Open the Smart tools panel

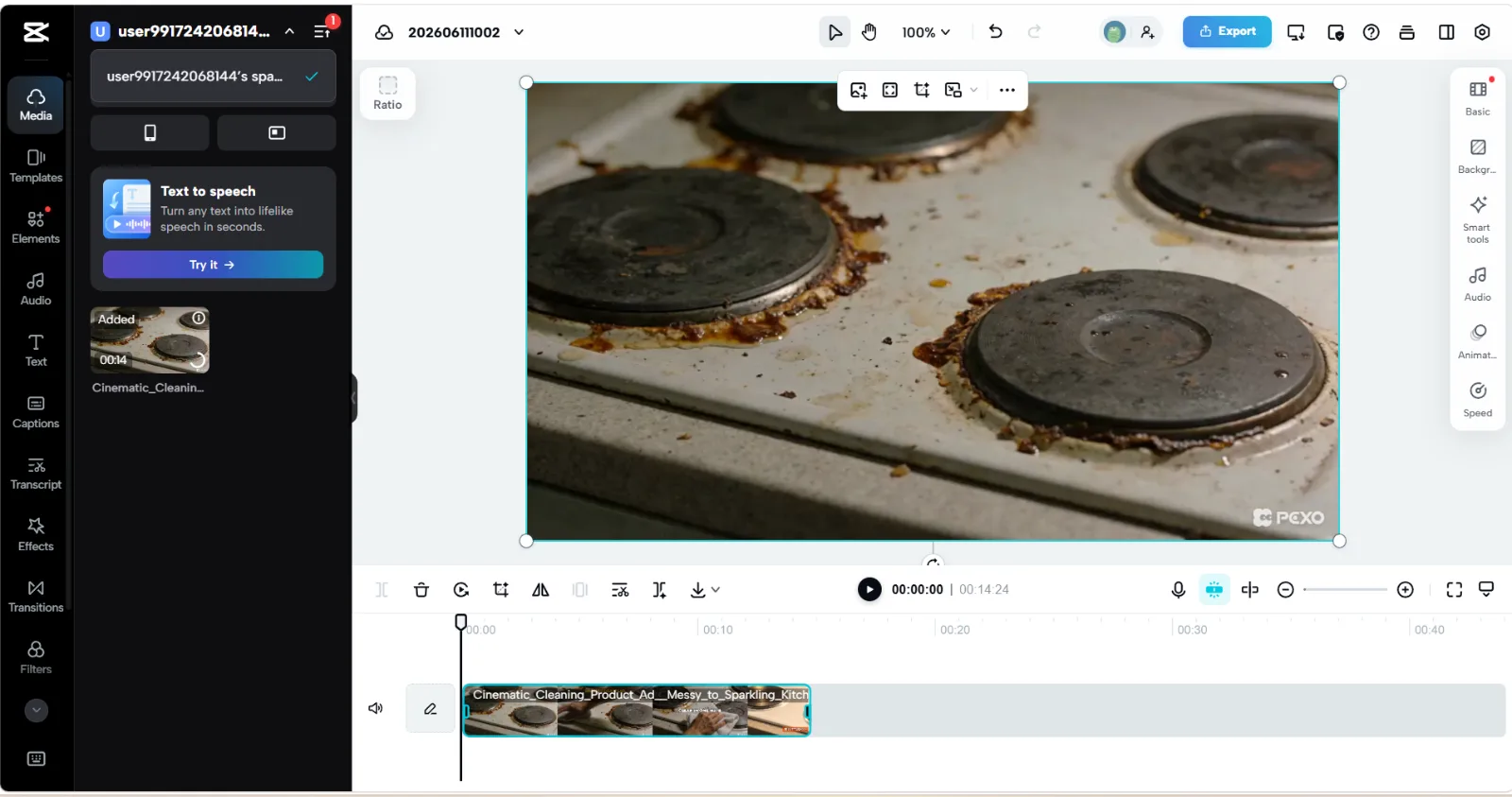[1478, 219]
